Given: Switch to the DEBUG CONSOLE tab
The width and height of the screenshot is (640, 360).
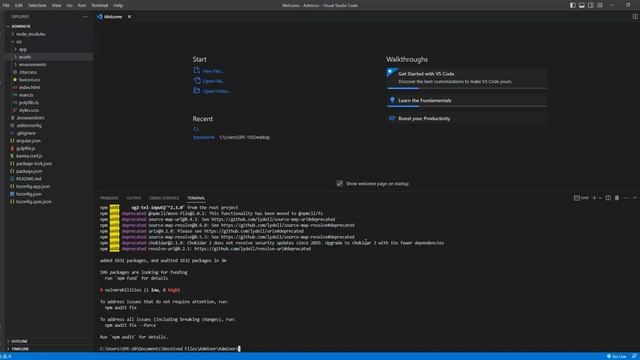Looking at the screenshot, I should coord(164,198).
